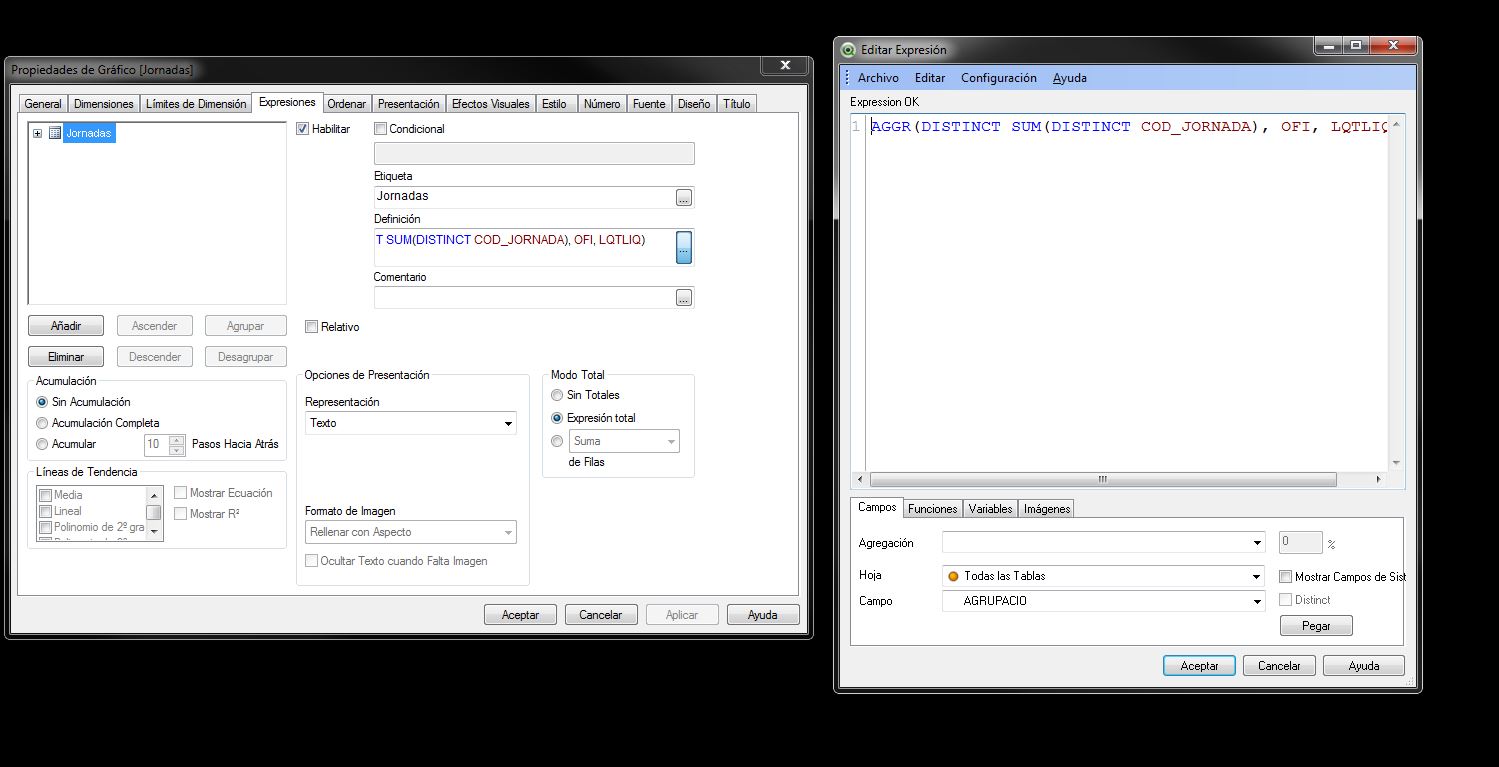Toggle the Habilitar checkbox
This screenshot has width=1499, height=767.
coord(303,129)
